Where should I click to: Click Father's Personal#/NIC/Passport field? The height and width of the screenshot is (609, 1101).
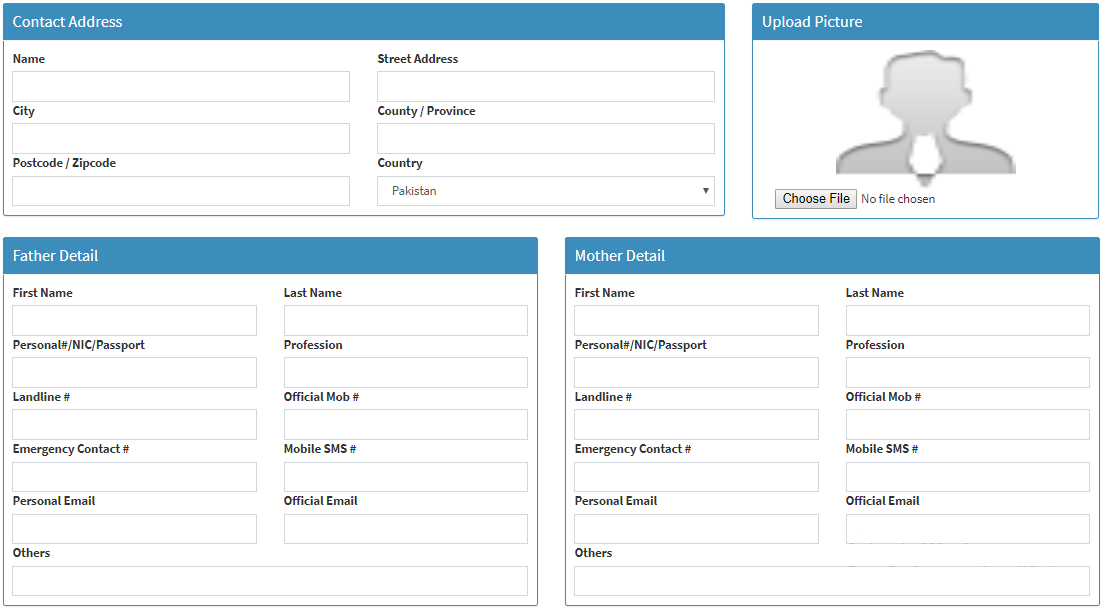[134, 372]
